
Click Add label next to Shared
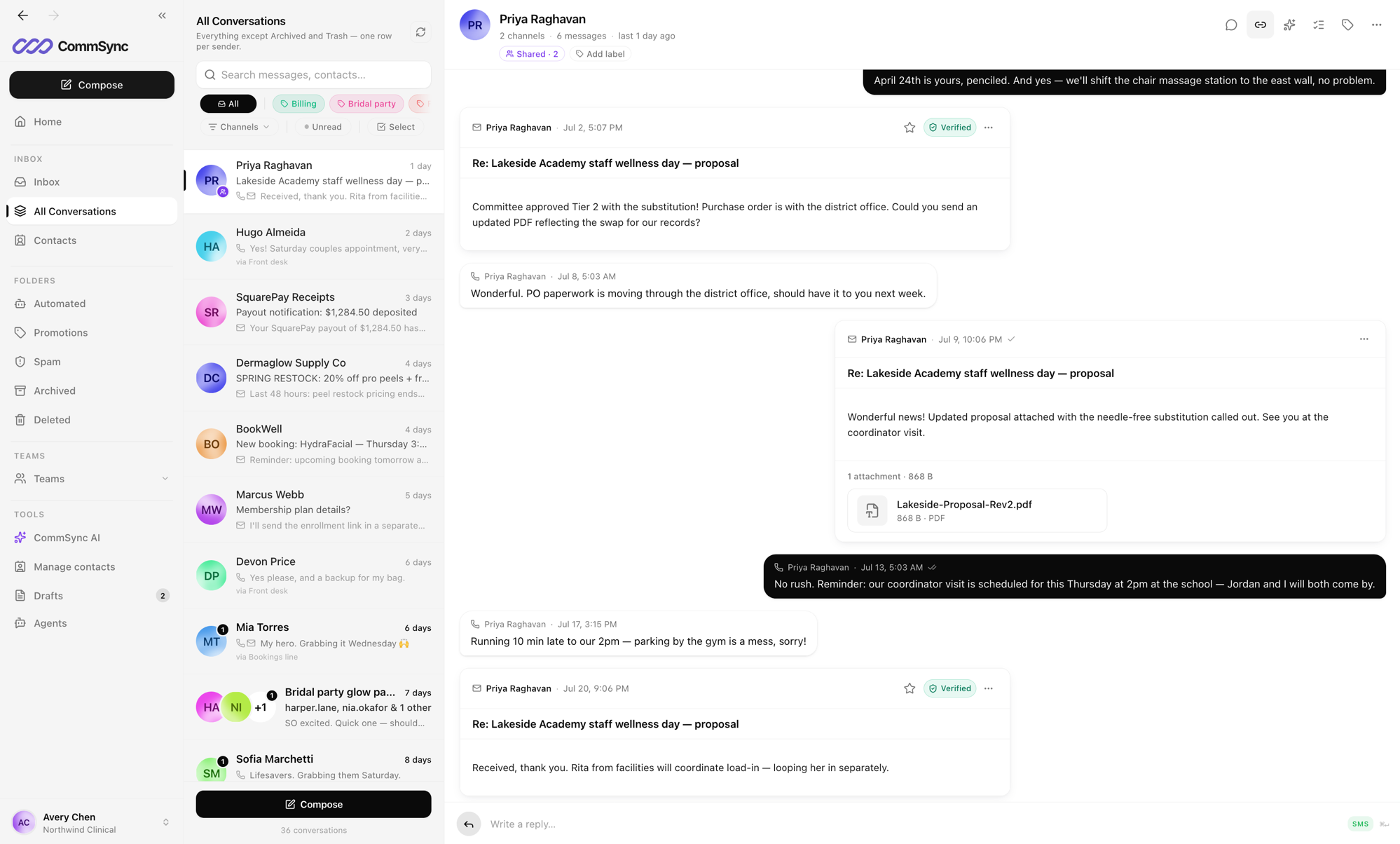tap(600, 54)
